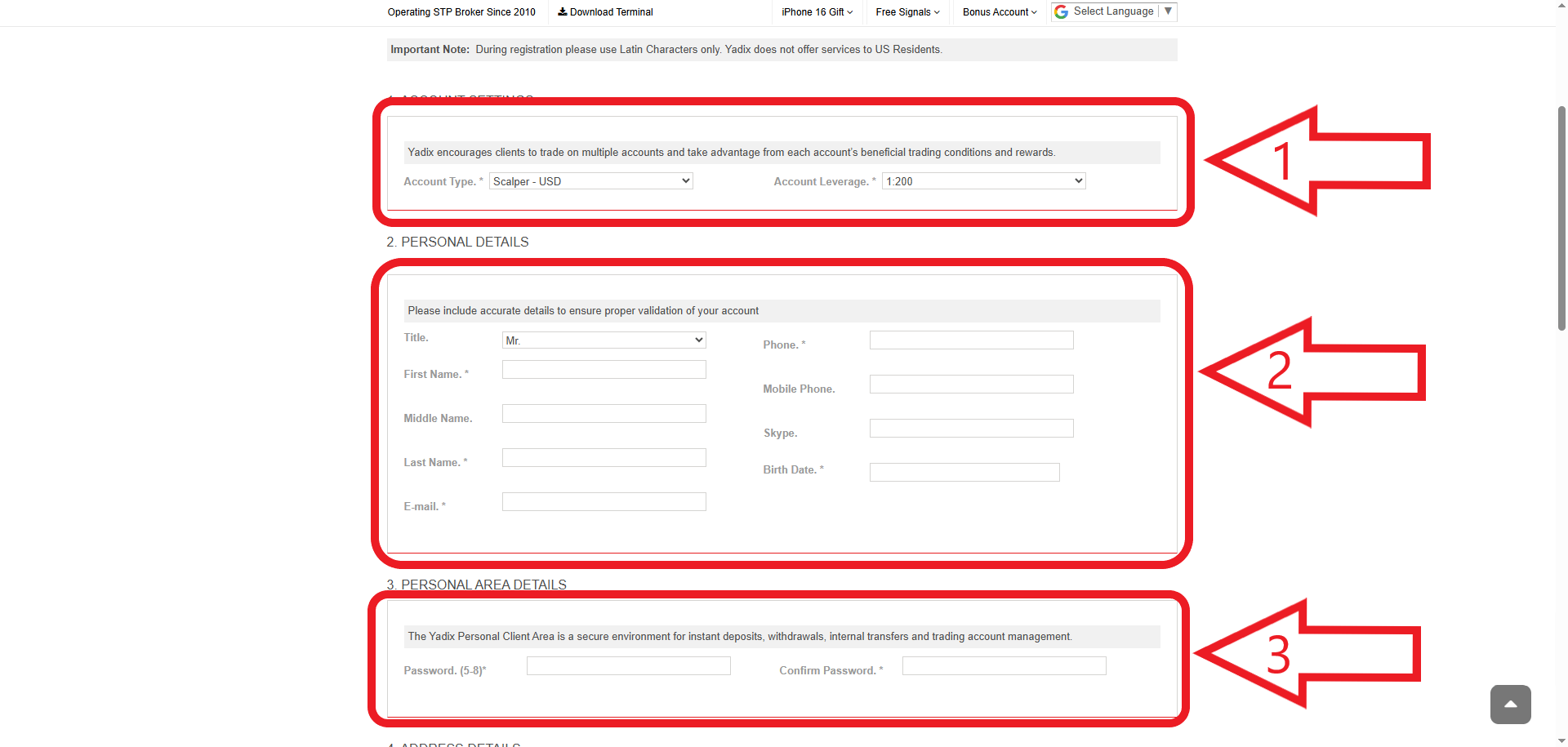
Task: Click the First Name input field
Action: 604,370
